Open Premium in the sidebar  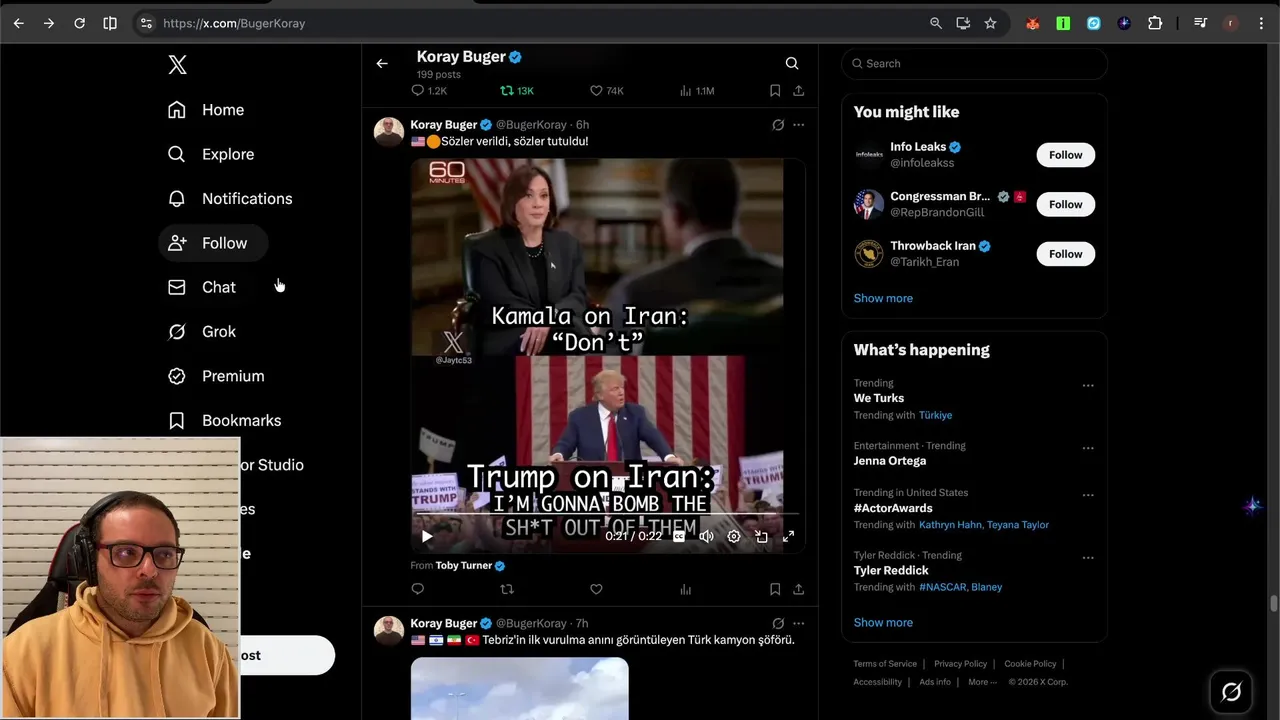click(x=216, y=376)
